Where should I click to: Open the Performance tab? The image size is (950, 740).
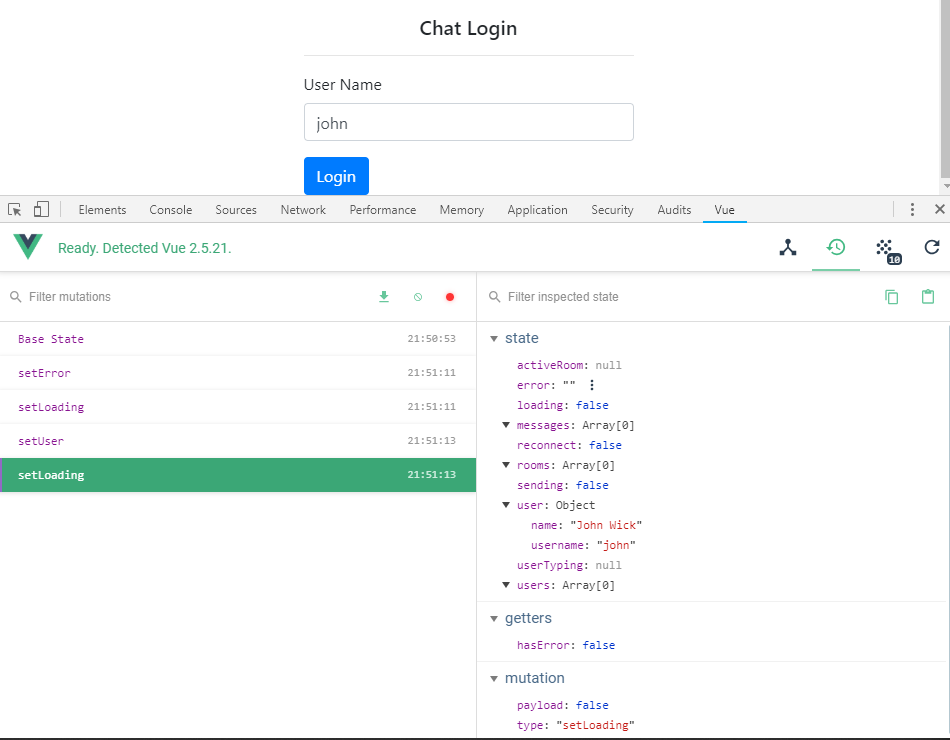point(382,210)
